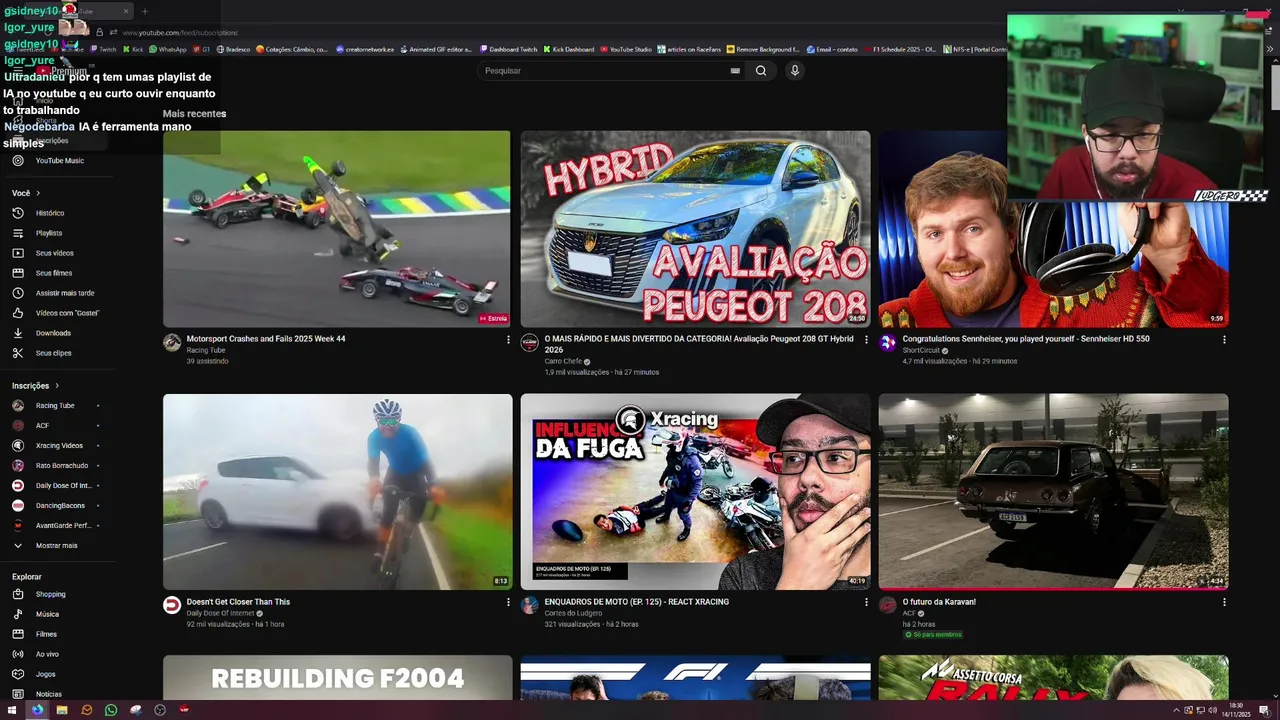Open Doesn't Get Closer Than This title

(x=238, y=602)
